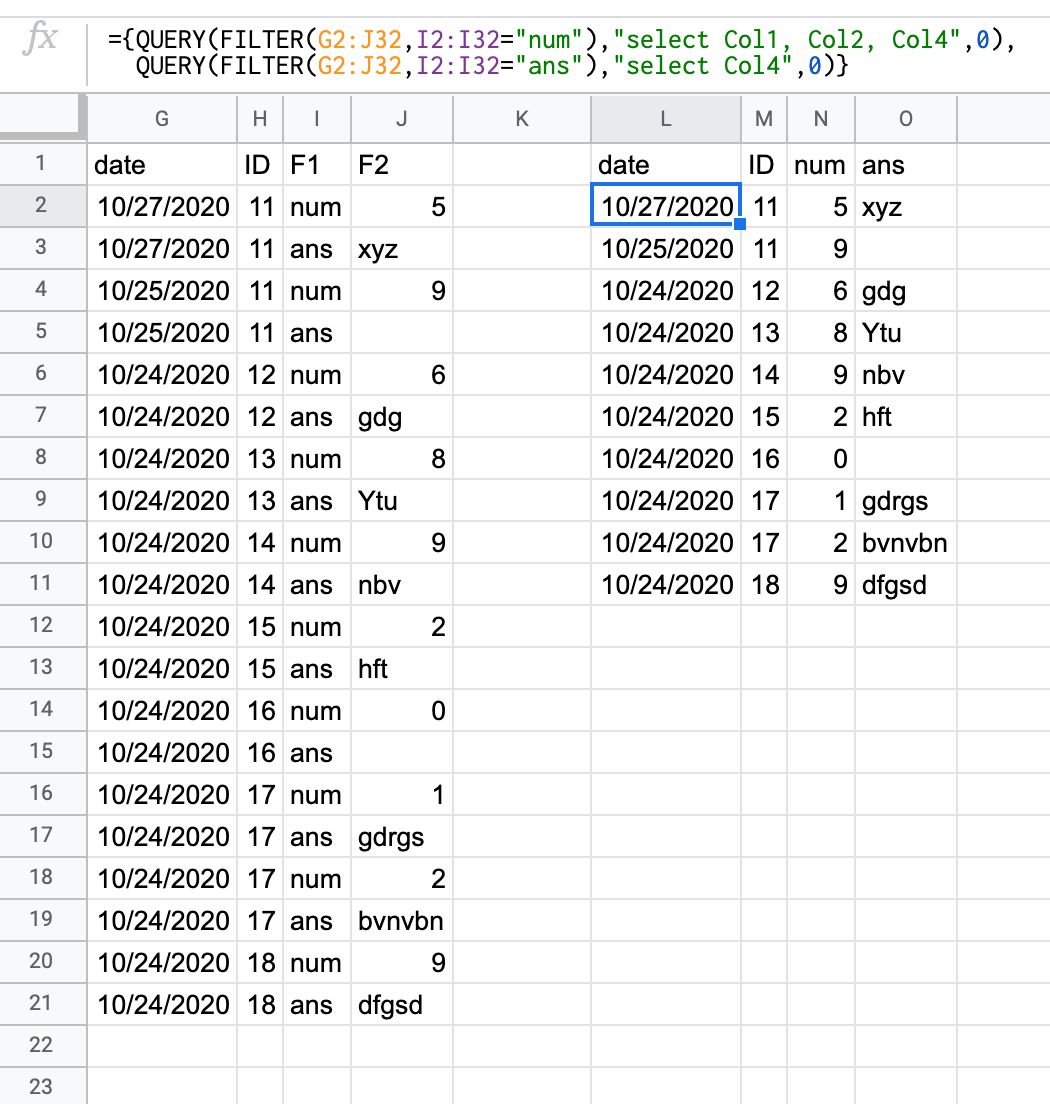Select the active cell L2 10/27/2020
Viewport: 1050px width, 1104px height.
[665, 206]
